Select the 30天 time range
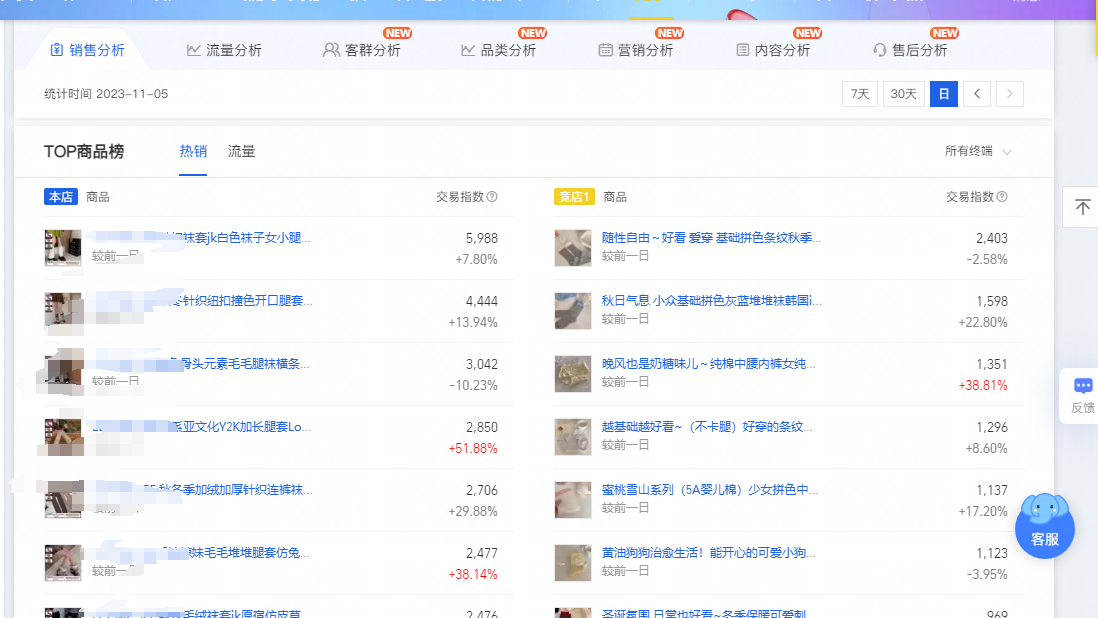This screenshot has width=1098, height=618. (903, 94)
